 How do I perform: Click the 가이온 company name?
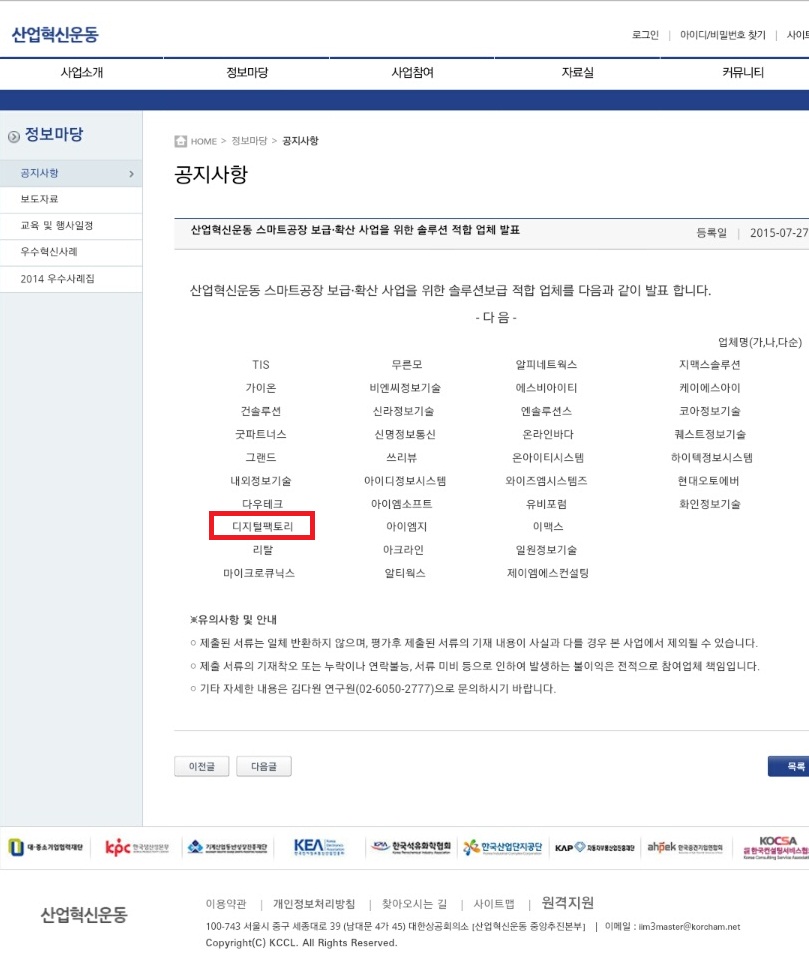pyautogui.click(x=261, y=388)
